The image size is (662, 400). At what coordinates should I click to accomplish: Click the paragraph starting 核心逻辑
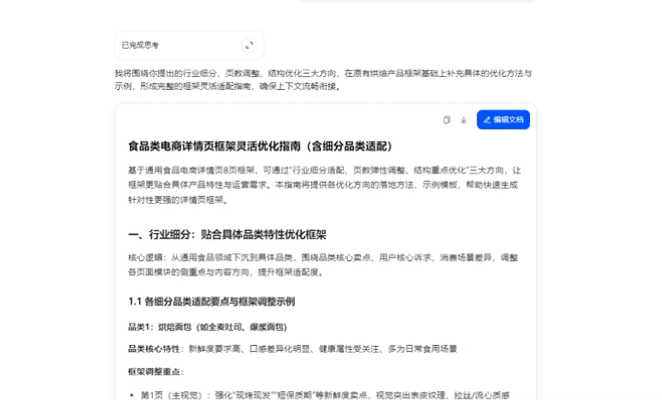(x=323, y=265)
